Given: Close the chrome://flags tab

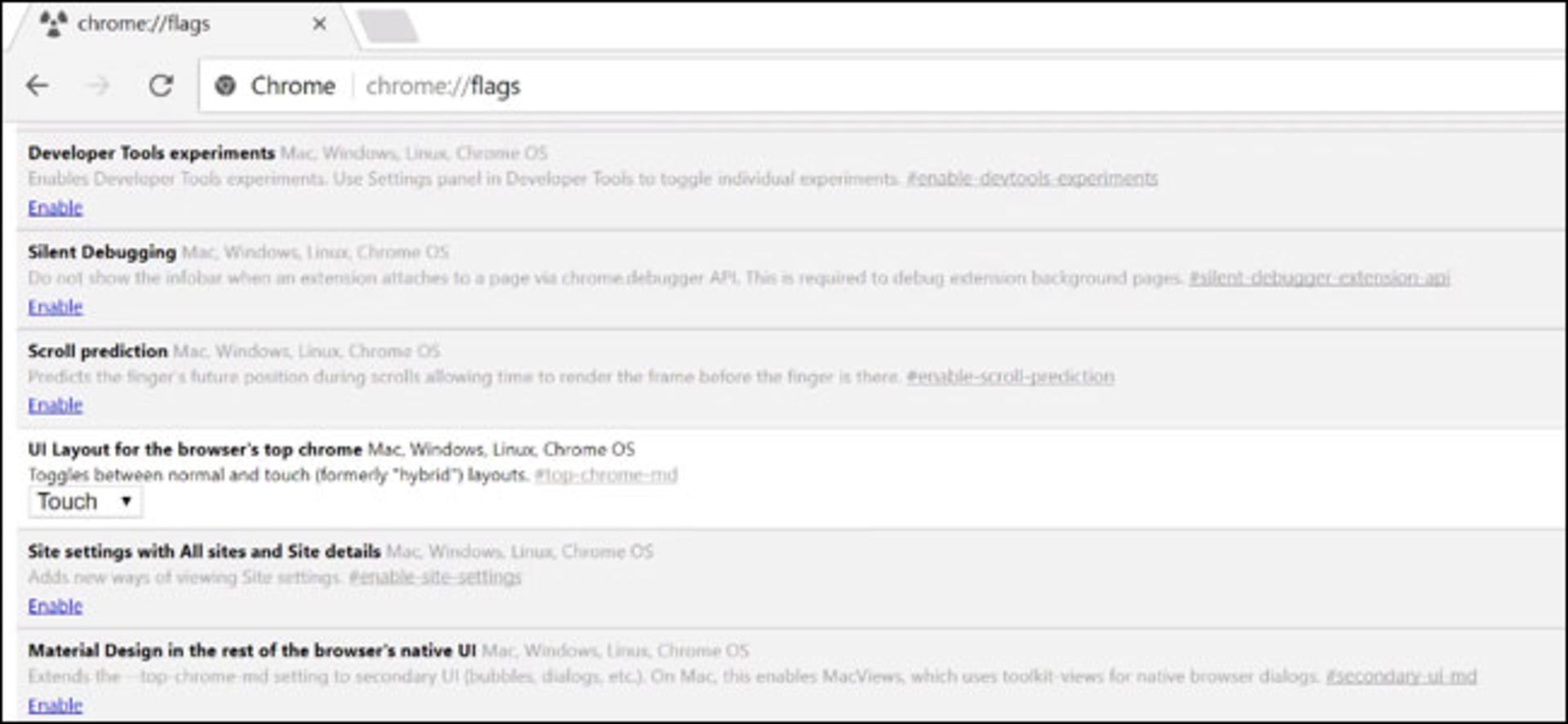Looking at the screenshot, I should click(x=320, y=24).
